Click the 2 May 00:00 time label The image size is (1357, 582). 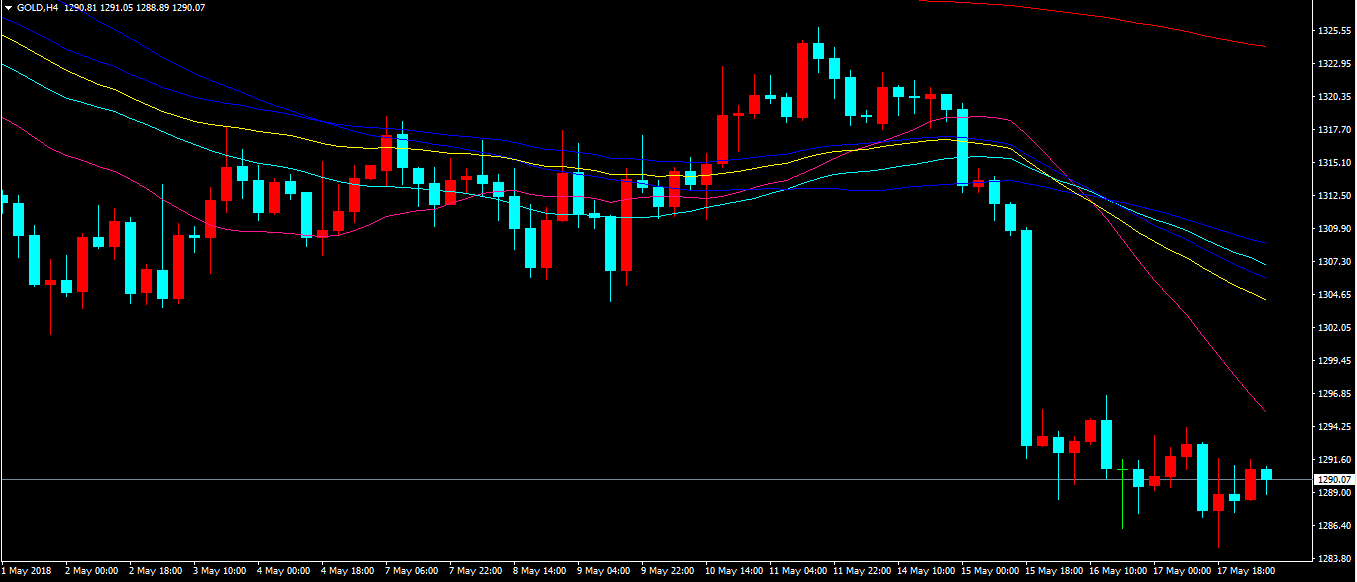coord(91,571)
